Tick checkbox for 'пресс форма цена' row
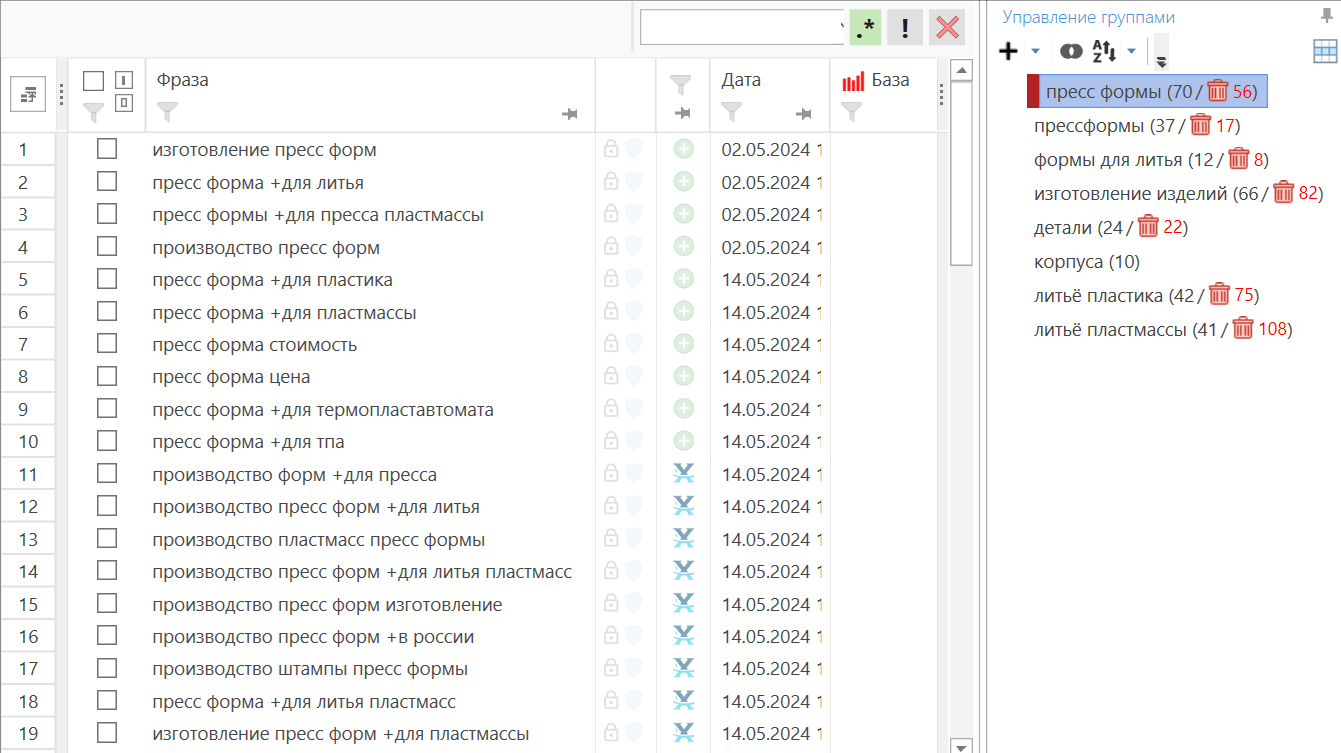This screenshot has width=1341, height=753. [107, 376]
